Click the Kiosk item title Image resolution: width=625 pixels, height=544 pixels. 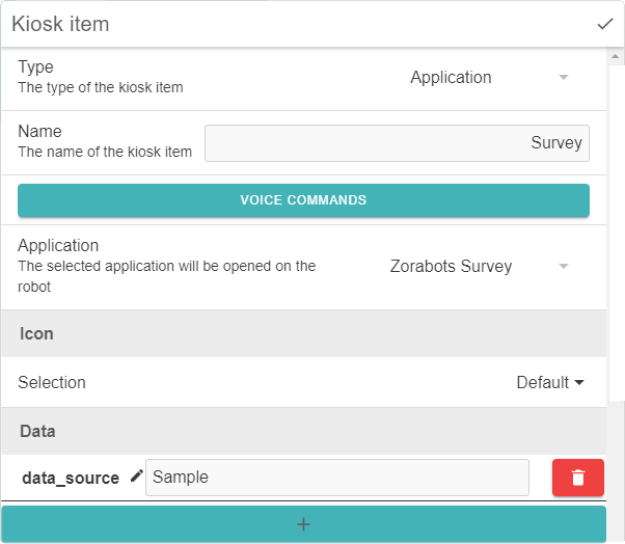[60, 24]
